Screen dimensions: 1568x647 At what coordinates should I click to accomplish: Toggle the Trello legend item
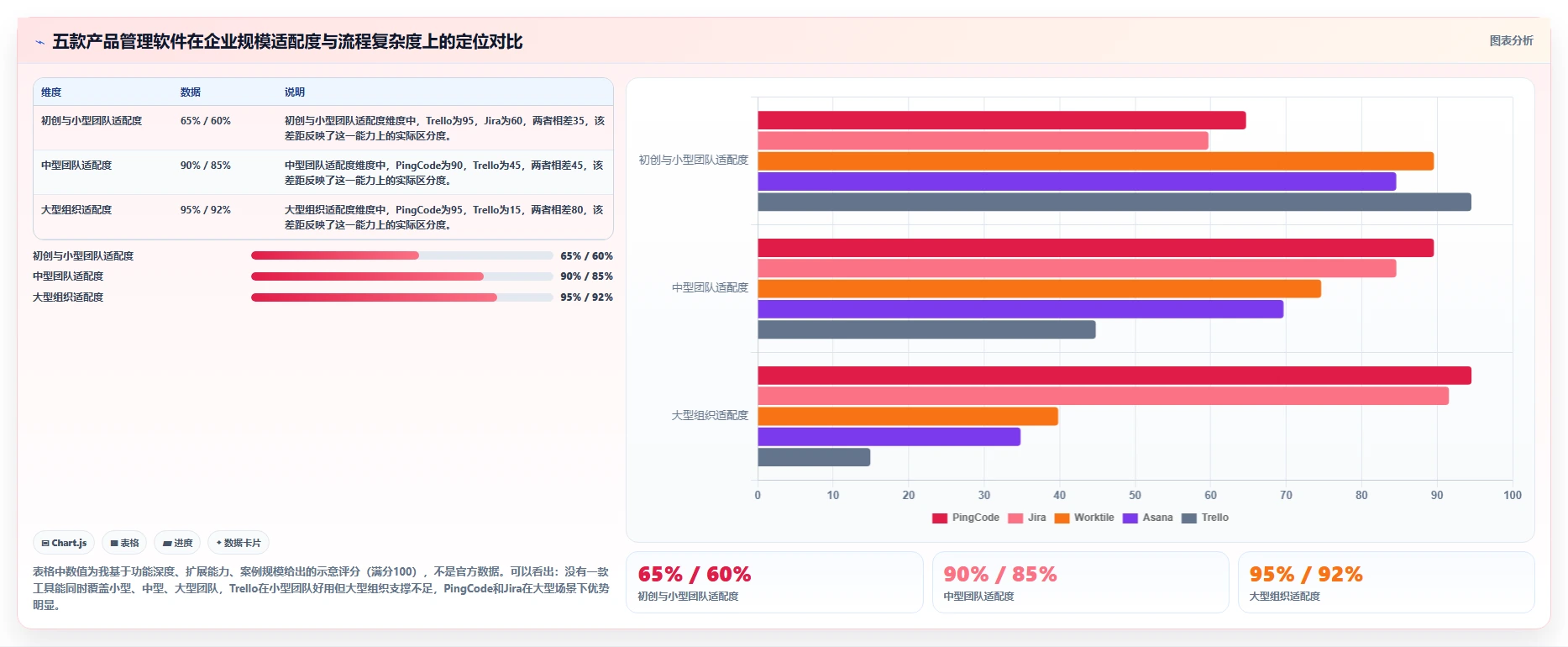(1204, 518)
